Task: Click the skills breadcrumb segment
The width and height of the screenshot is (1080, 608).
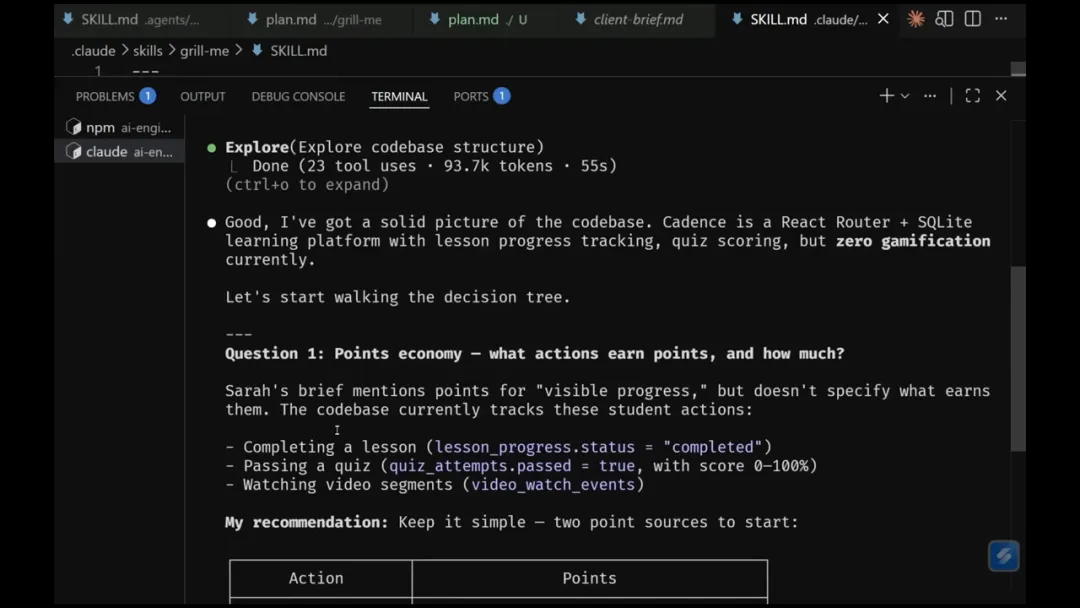Action: [147, 51]
